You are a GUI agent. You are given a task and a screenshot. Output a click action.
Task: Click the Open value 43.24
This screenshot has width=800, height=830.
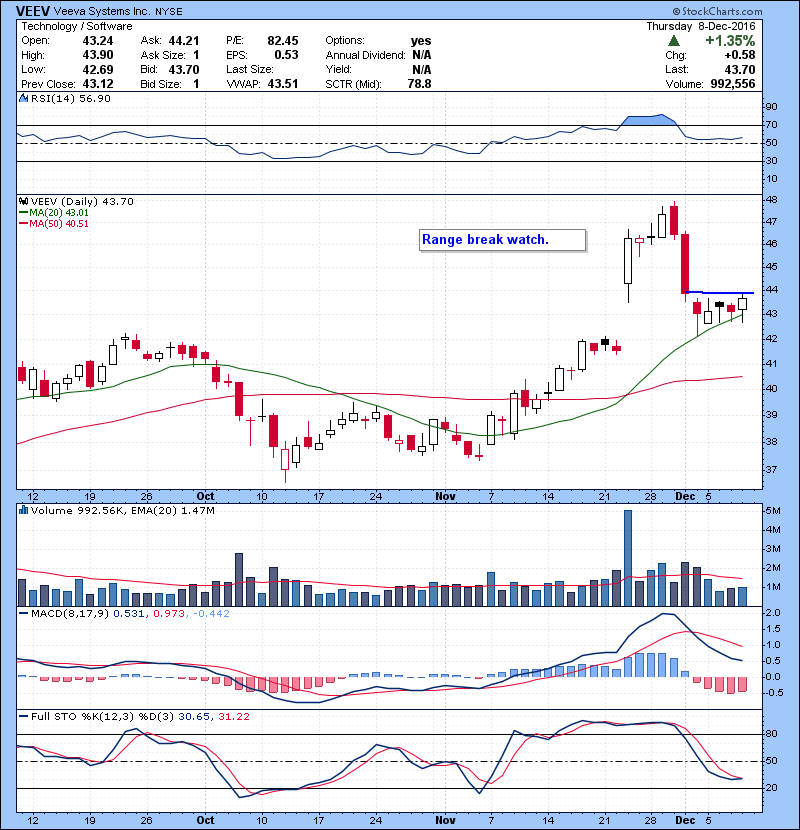click(x=98, y=41)
